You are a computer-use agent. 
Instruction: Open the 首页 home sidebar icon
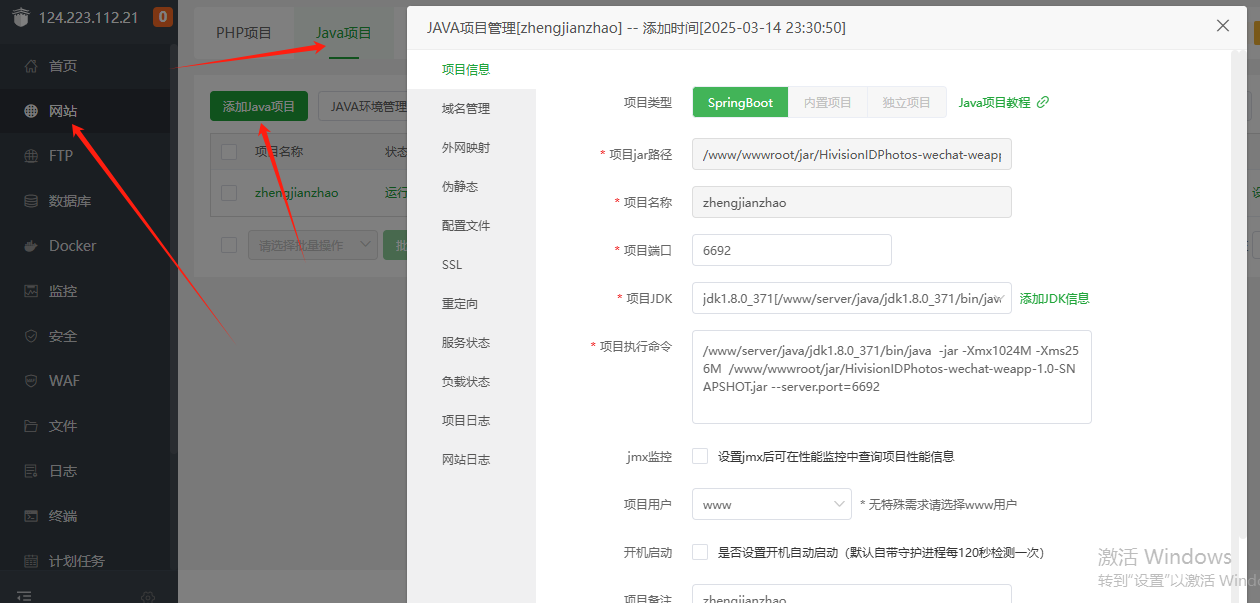coord(31,66)
